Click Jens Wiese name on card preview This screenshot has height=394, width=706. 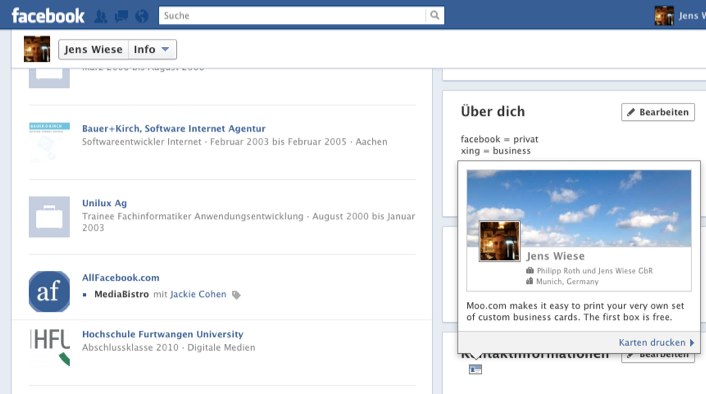[556, 256]
